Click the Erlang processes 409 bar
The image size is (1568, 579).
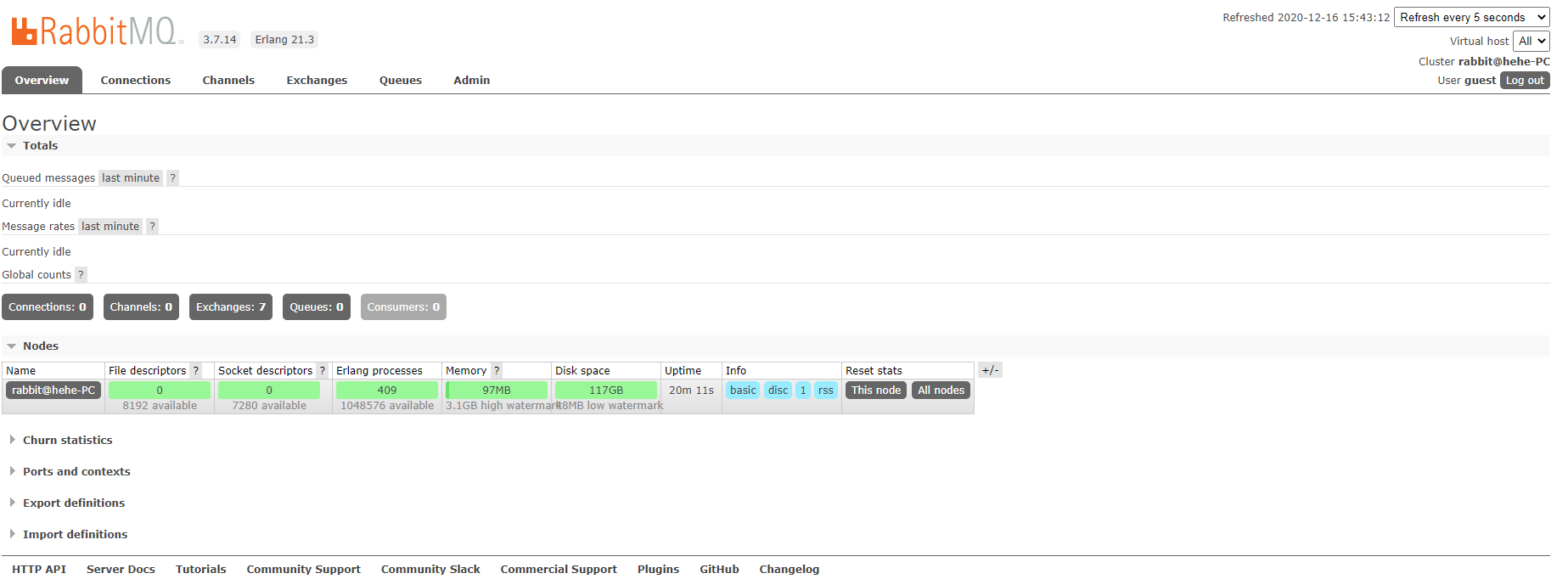tap(387, 390)
